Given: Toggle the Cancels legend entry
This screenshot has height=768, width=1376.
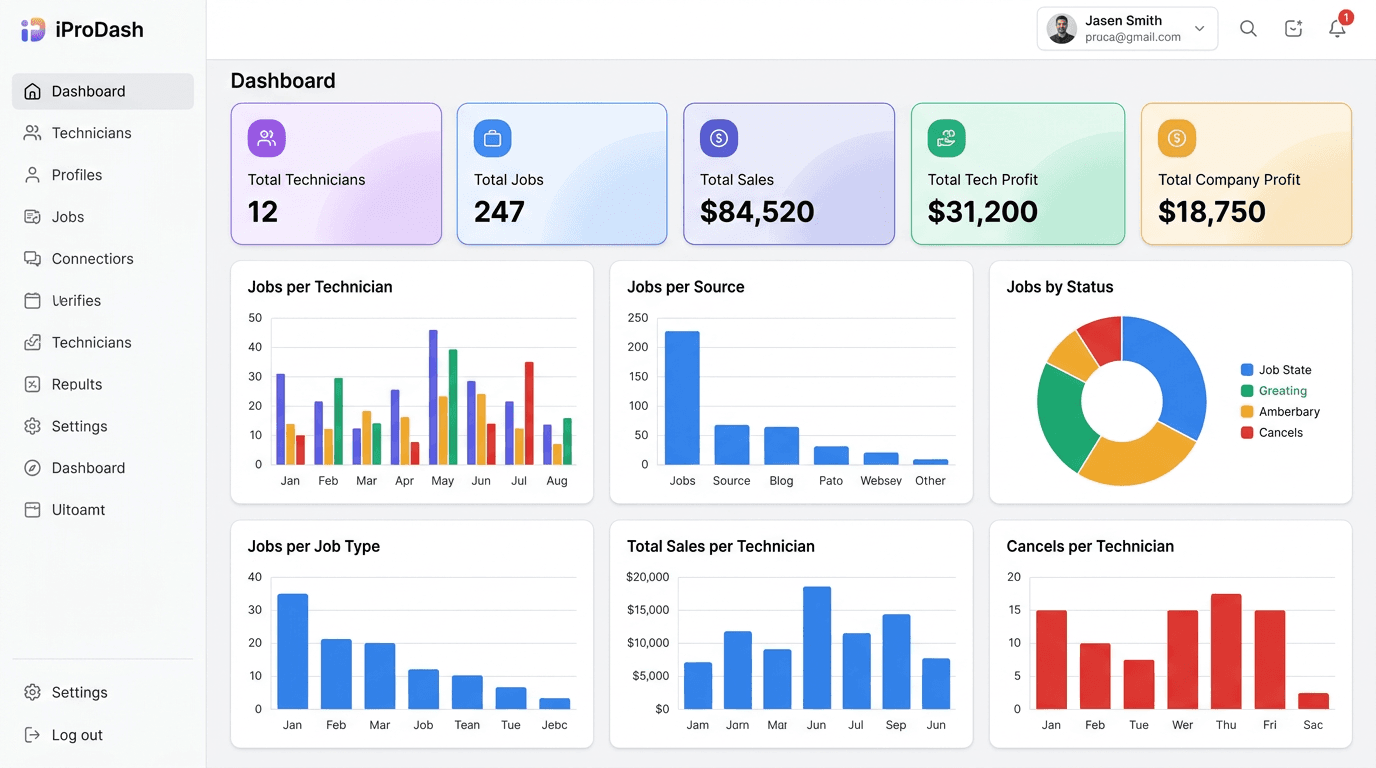Looking at the screenshot, I should pyautogui.click(x=1279, y=432).
